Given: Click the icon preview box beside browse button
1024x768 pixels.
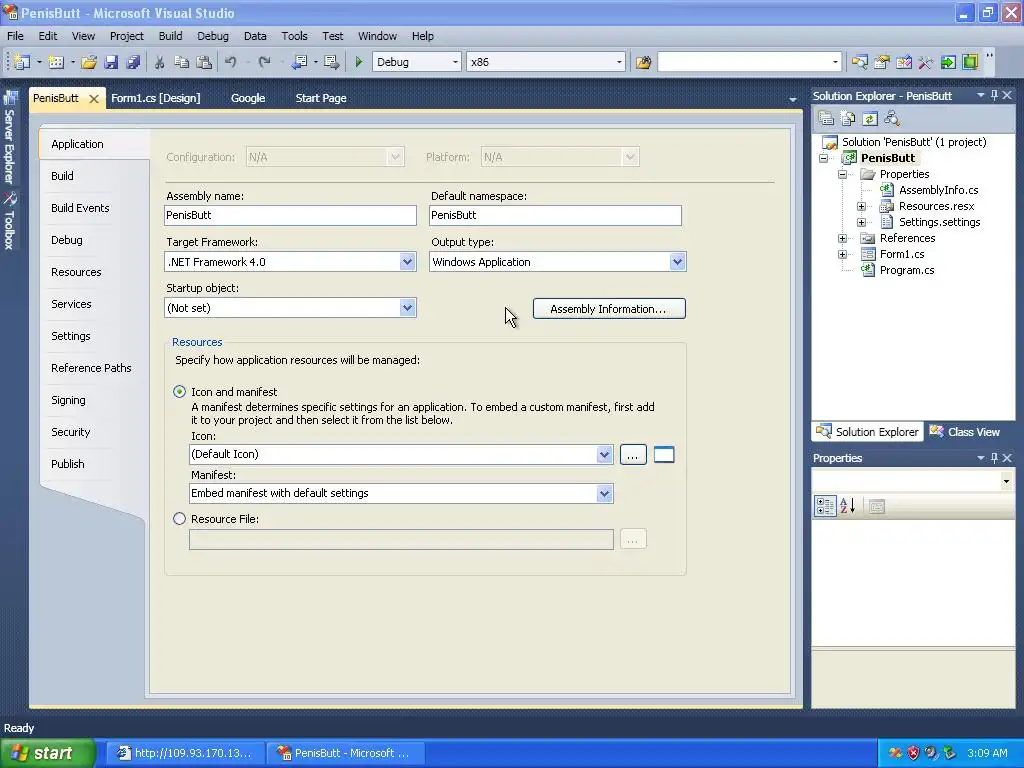Looking at the screenshot, I should [664, 455].
